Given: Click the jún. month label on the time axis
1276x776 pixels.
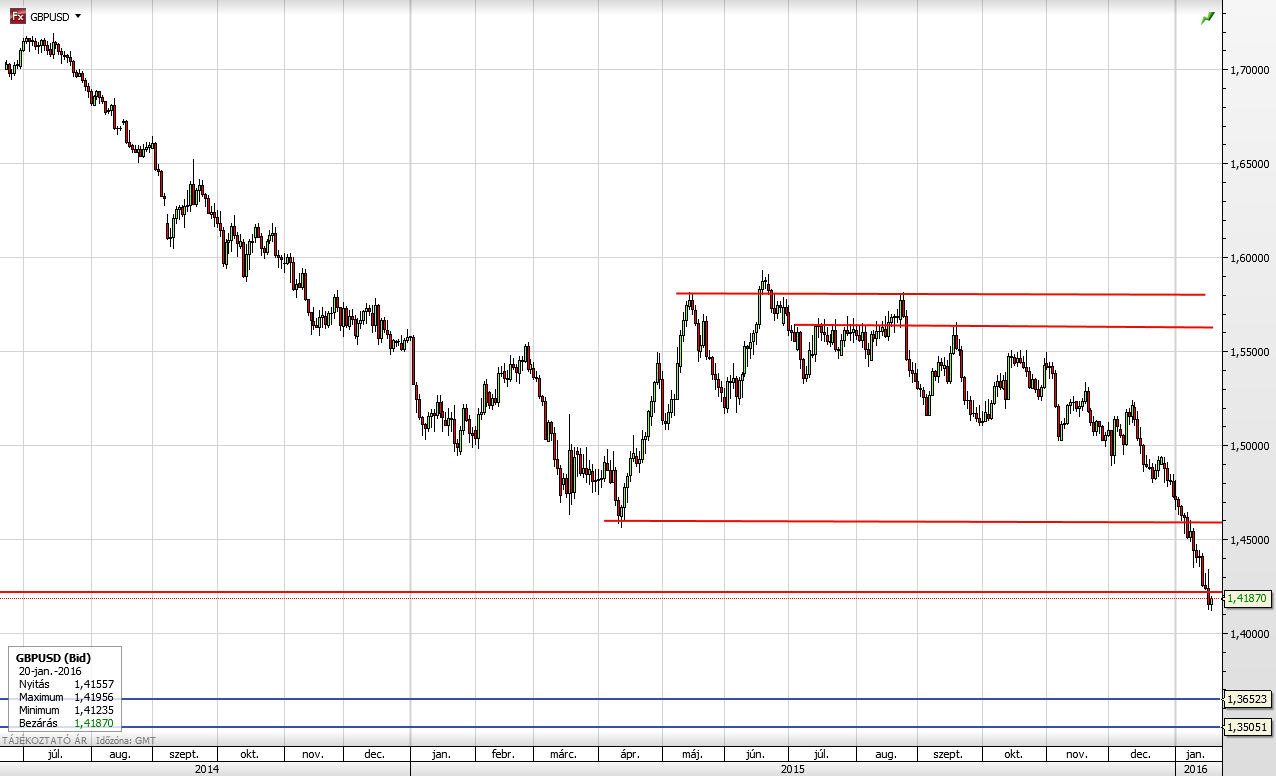Looking at the screenshot, I should coord(755,754).
